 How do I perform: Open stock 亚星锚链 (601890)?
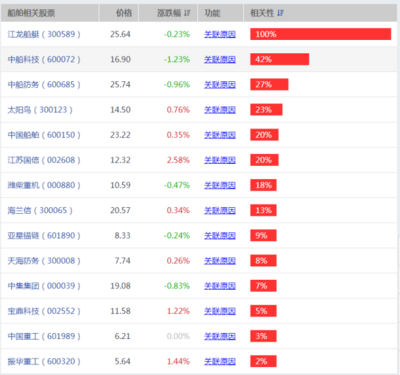(44, 235)
